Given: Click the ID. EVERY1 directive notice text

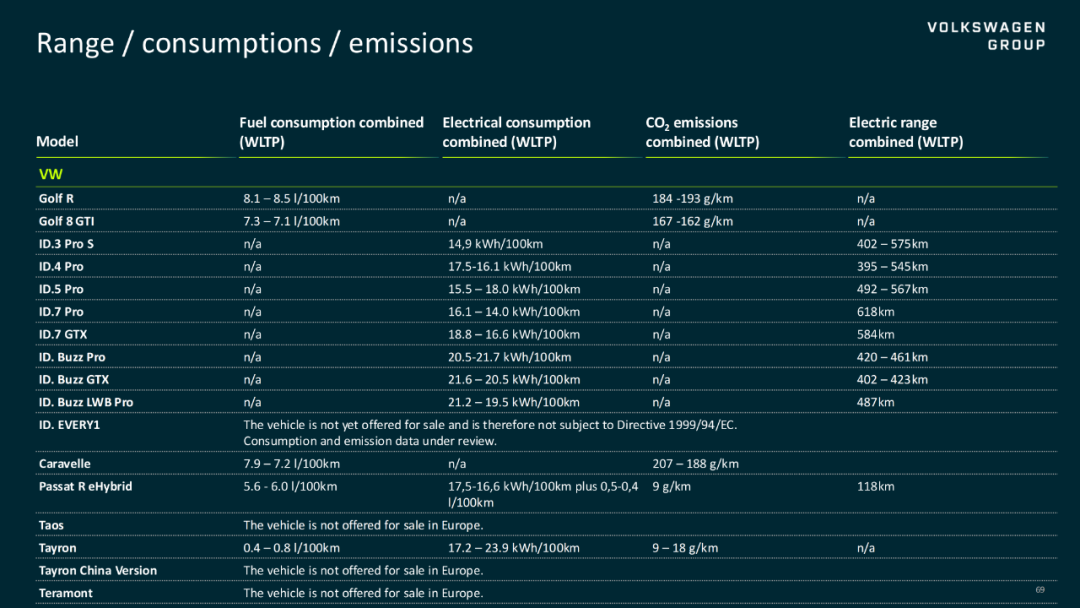Looking at the screenshot, I should 490,433.
